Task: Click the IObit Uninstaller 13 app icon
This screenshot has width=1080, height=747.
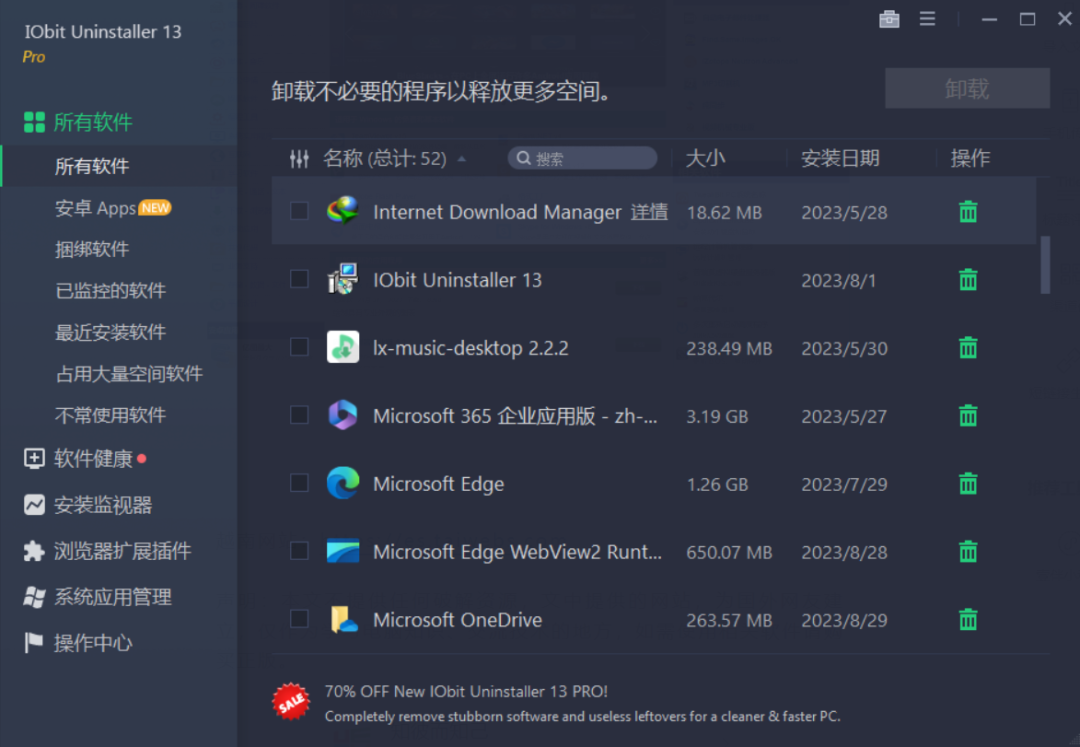Action: pyautogui.click(x=342, y=279)
